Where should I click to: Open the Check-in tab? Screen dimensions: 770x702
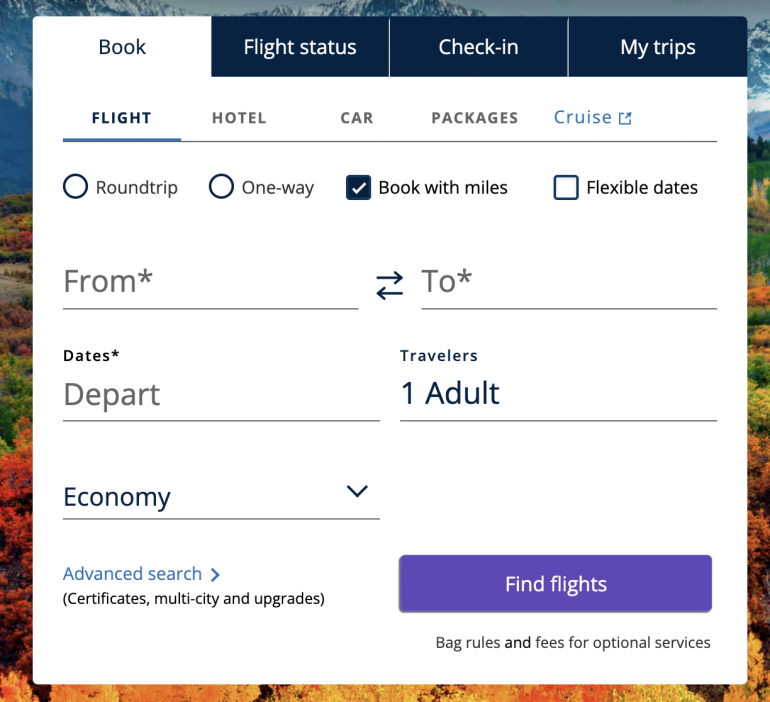click(x=478, y=47)
